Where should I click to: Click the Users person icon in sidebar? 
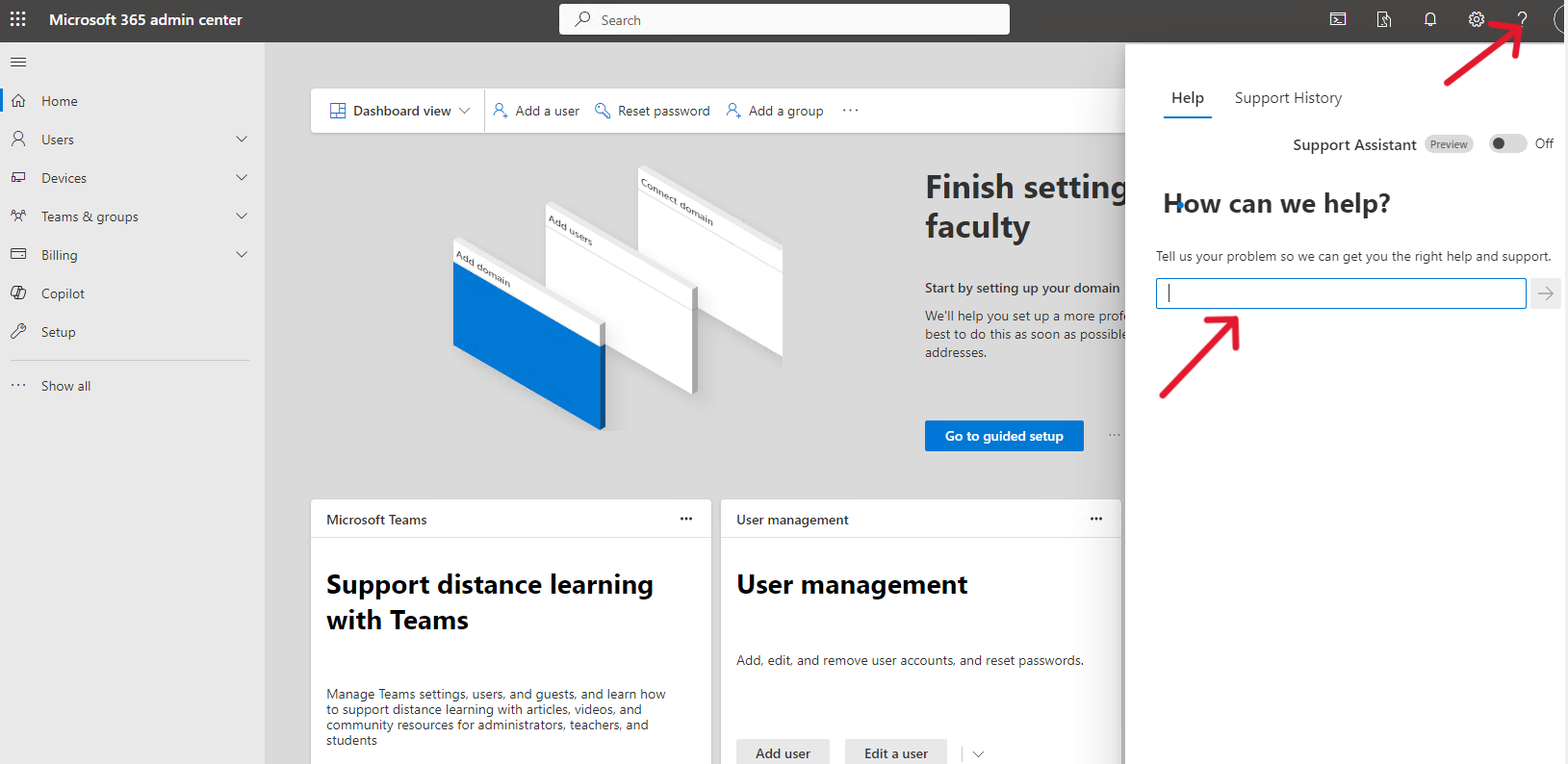pos(18,140)
